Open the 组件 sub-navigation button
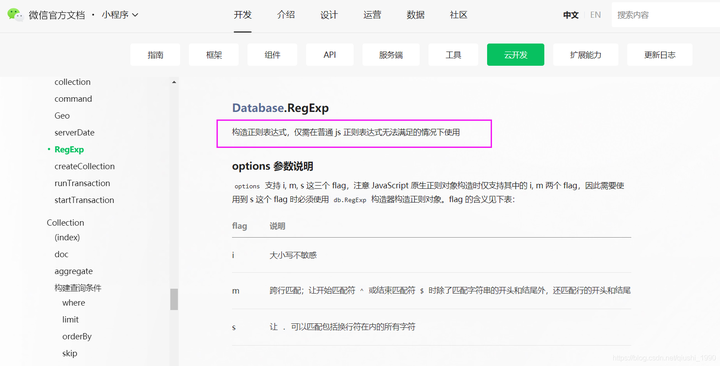The height and width of the screenshot is (366, 720). click(x=272, y=55)
